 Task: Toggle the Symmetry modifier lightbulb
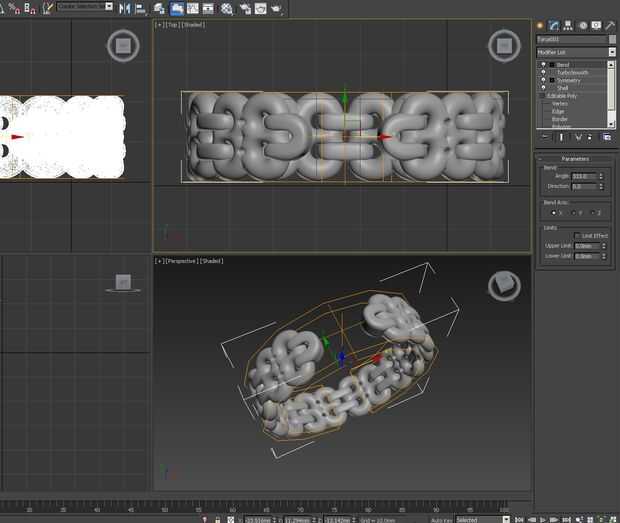[543, 80]
